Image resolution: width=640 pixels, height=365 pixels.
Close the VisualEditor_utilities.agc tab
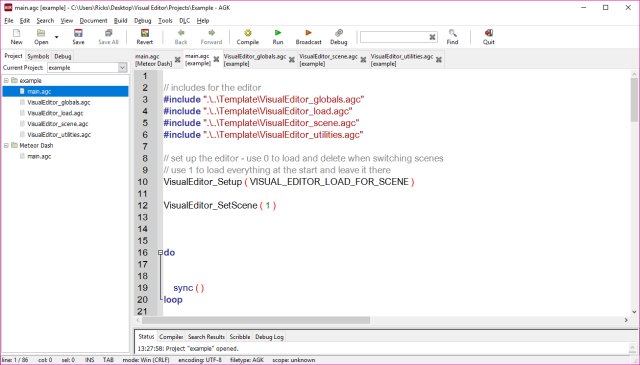coord(439,60)
